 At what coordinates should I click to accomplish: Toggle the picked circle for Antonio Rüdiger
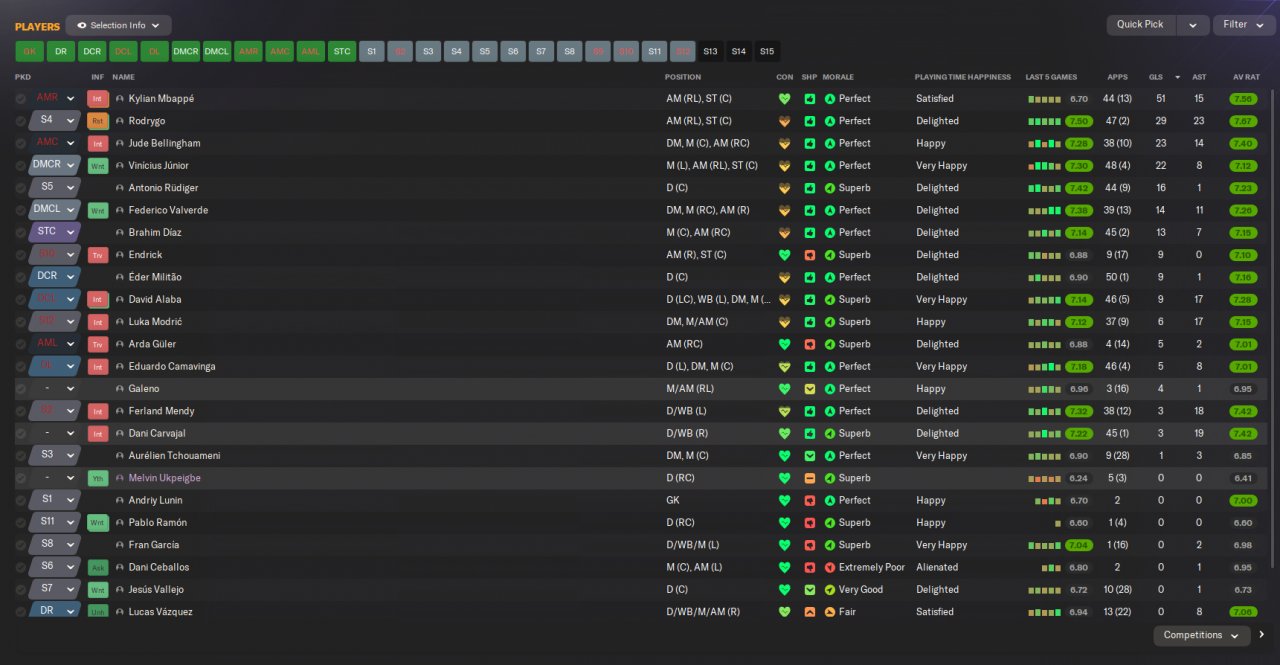pos(21,188)
